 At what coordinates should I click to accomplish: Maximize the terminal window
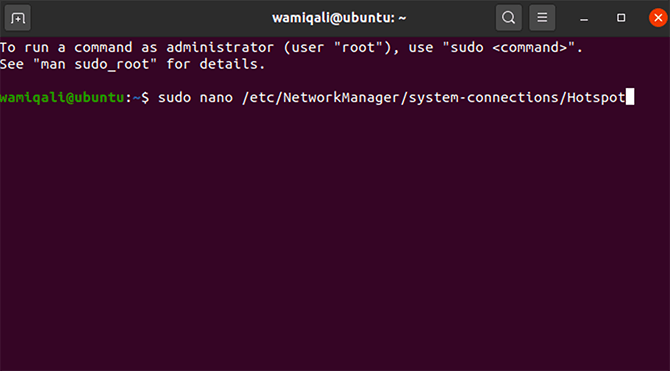621,18
